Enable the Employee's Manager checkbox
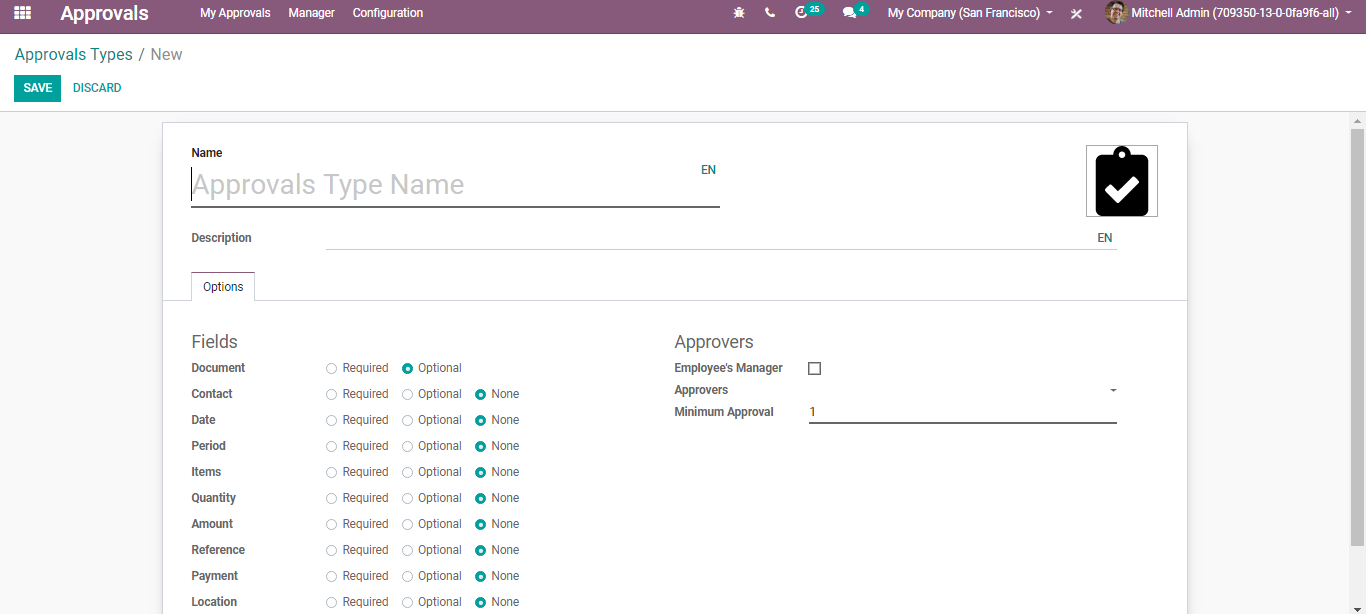The image size is (1366, 614). 814,368
